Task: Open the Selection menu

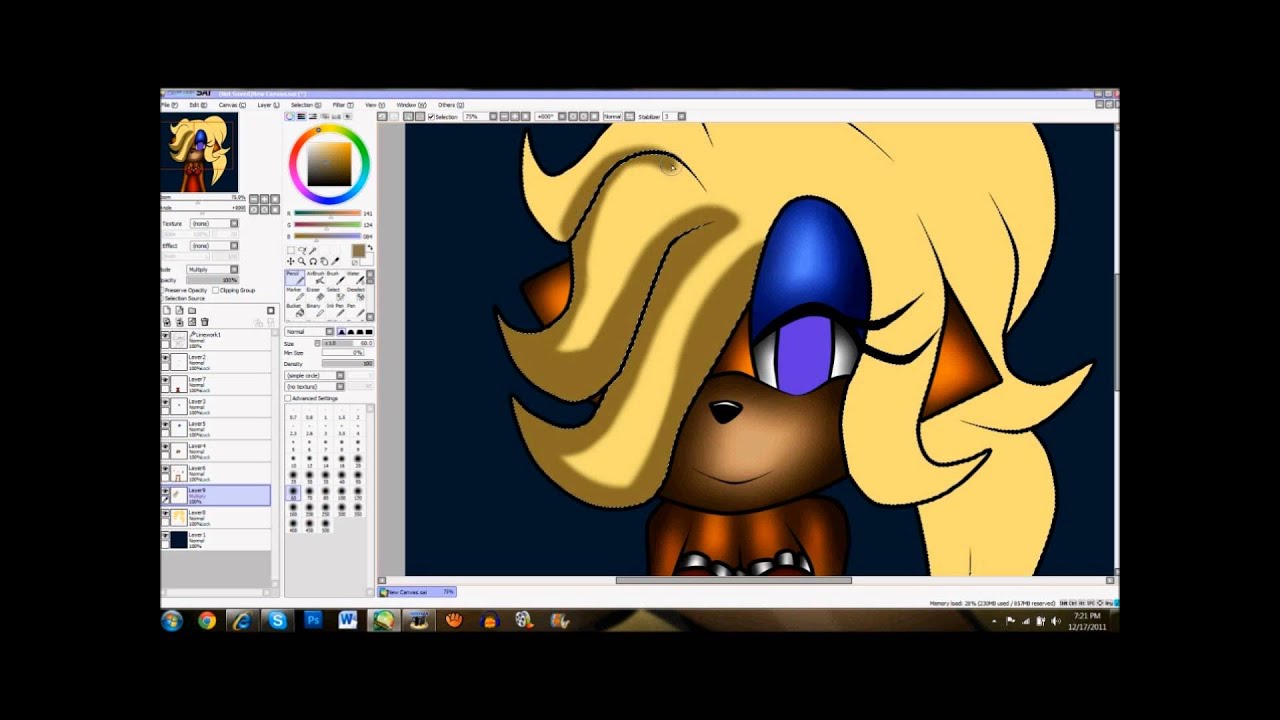Action: tap(306, 105)
